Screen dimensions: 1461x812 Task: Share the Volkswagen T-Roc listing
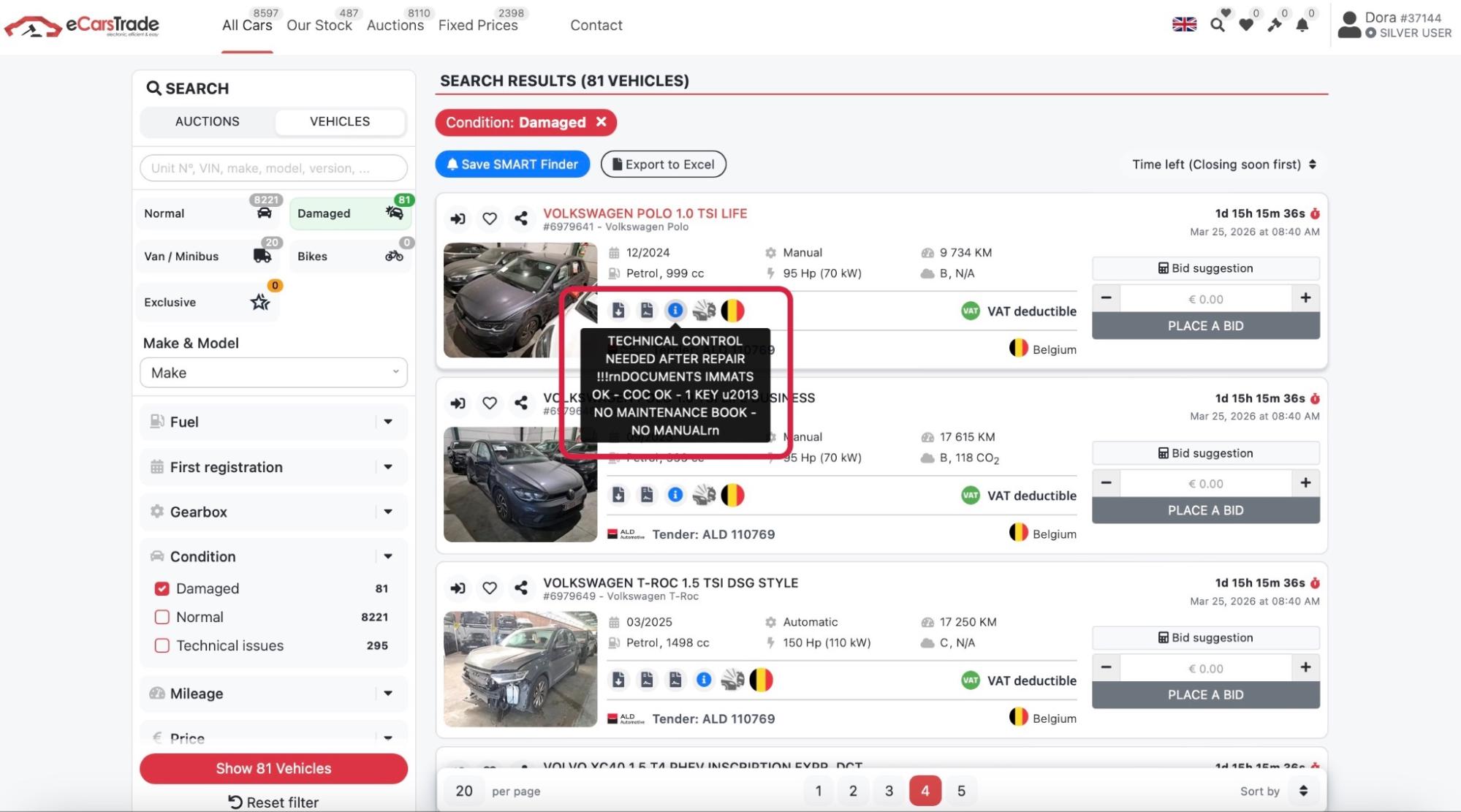[x=520, y=588]
